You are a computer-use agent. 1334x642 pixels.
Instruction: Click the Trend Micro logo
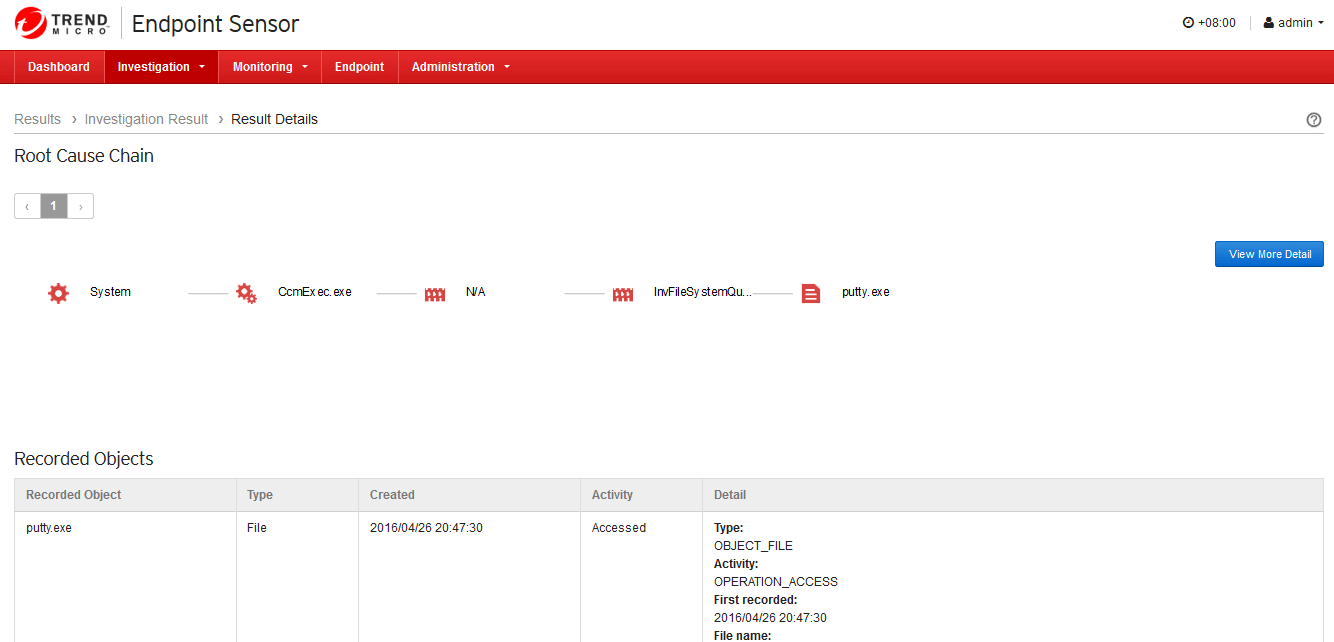61,23
